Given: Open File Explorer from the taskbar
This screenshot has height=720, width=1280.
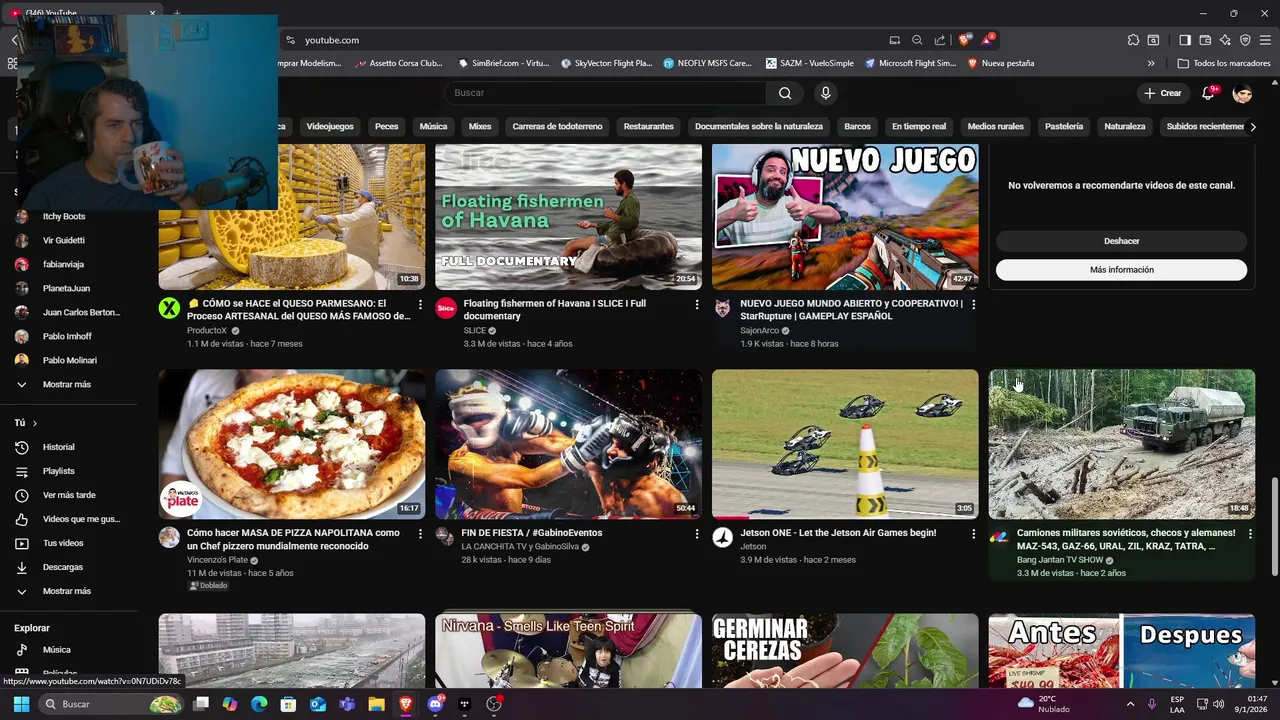Looking at the screenshot, I should pyautogui.click(x=376, y=704).
